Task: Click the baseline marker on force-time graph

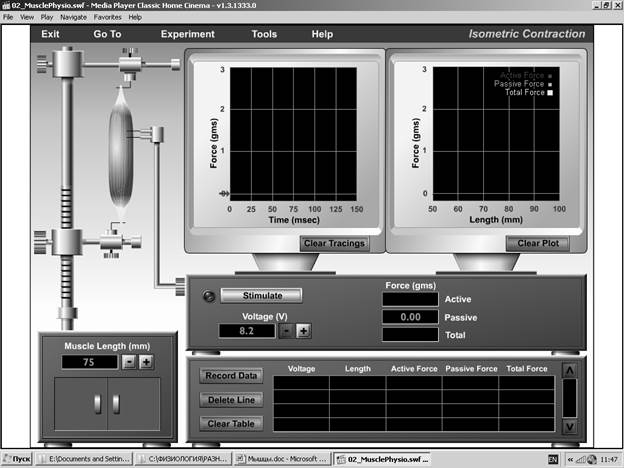Action: [x=224, y=194]
